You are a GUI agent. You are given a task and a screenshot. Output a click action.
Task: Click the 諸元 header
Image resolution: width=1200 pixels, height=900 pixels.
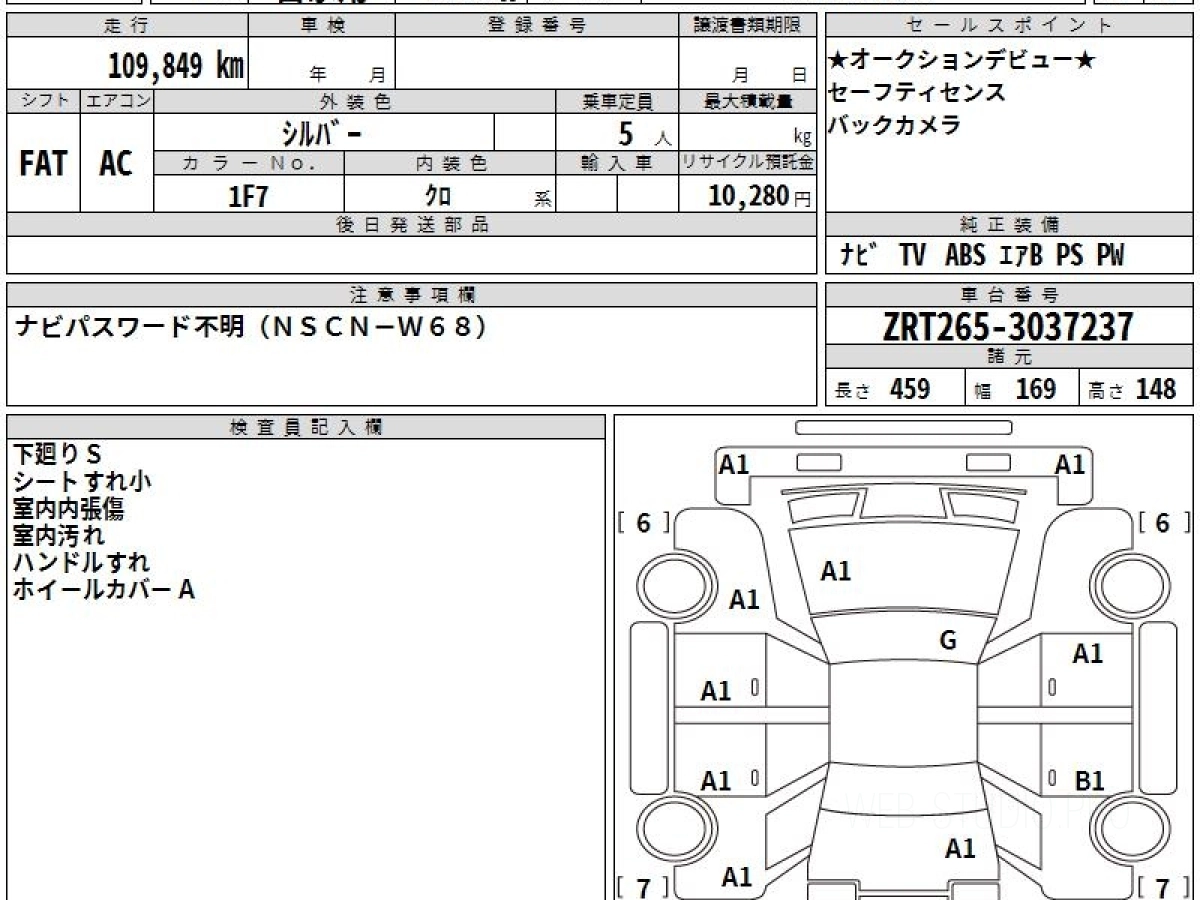[1010, 357]
